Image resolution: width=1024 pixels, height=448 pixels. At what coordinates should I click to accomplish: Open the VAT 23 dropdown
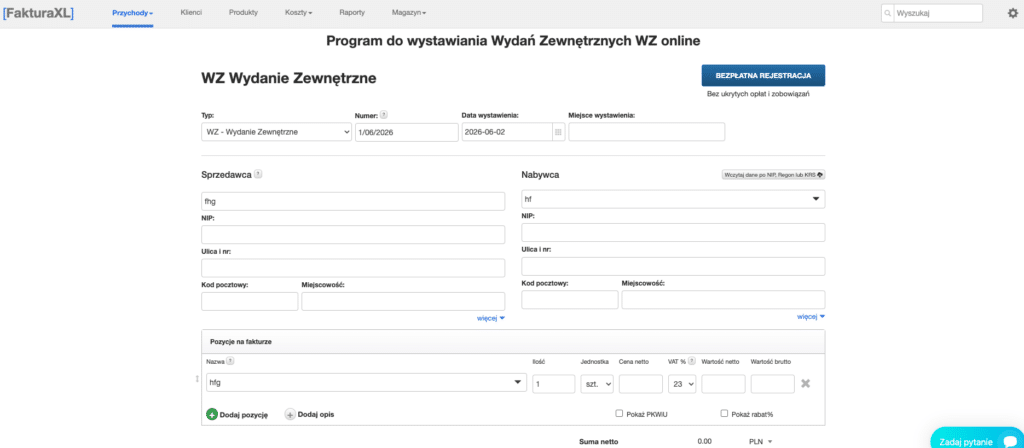click(682, 384)
